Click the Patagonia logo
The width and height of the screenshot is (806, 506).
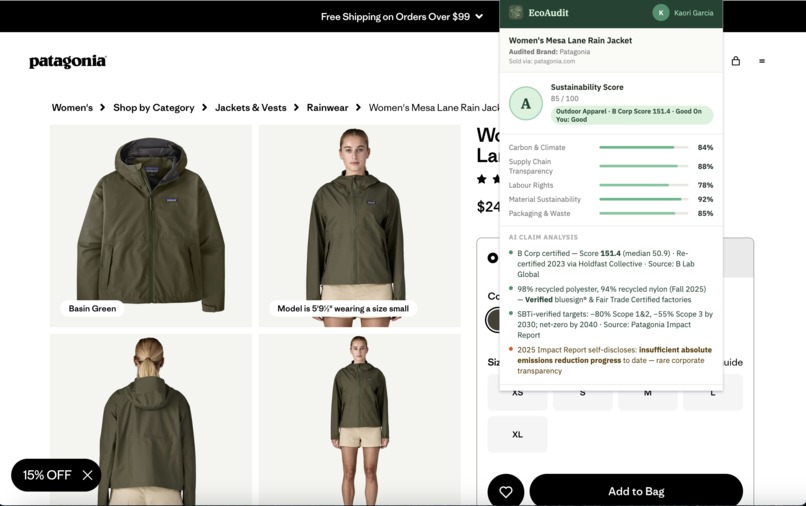tap(67, 61)
